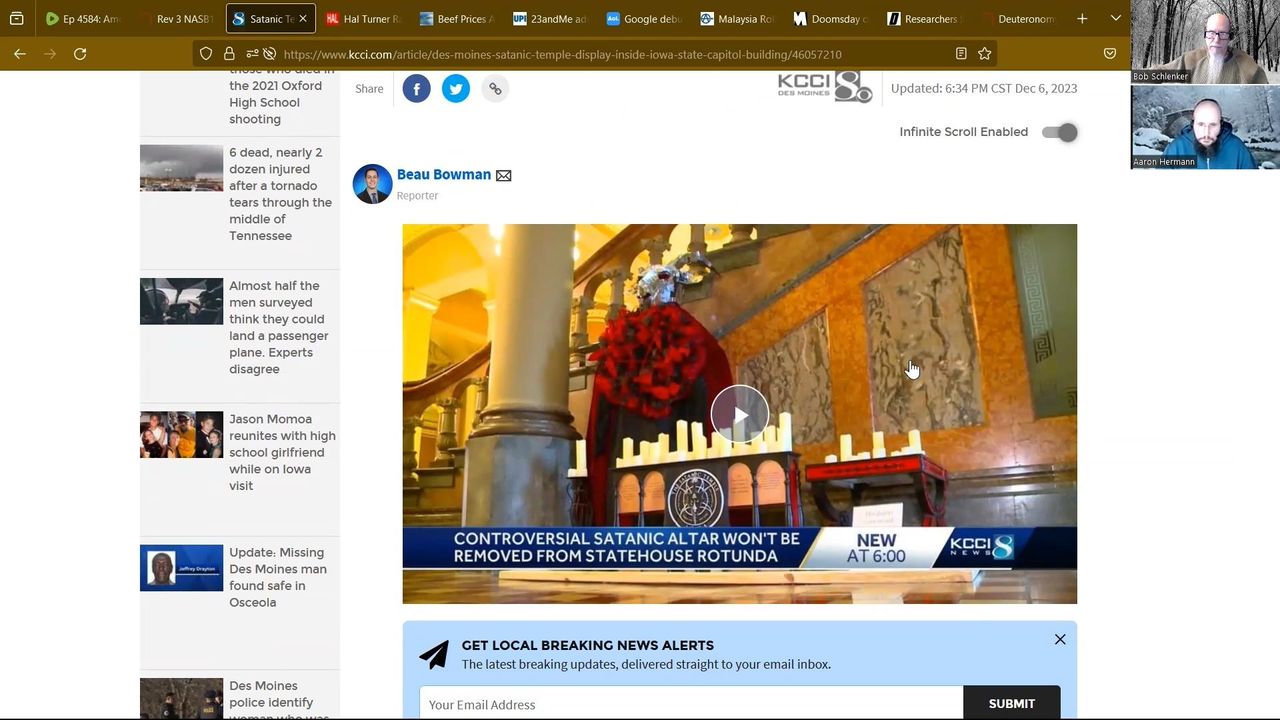Share article on Facebook
Image resolution: width=1280 pixels, height=720 pixels.
pyautogui.click(x=416, y=89)
